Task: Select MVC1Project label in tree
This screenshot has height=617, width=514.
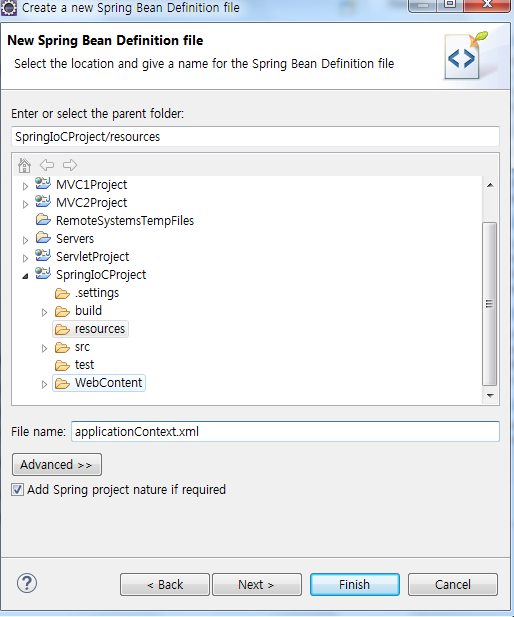Action: [92, 185]
